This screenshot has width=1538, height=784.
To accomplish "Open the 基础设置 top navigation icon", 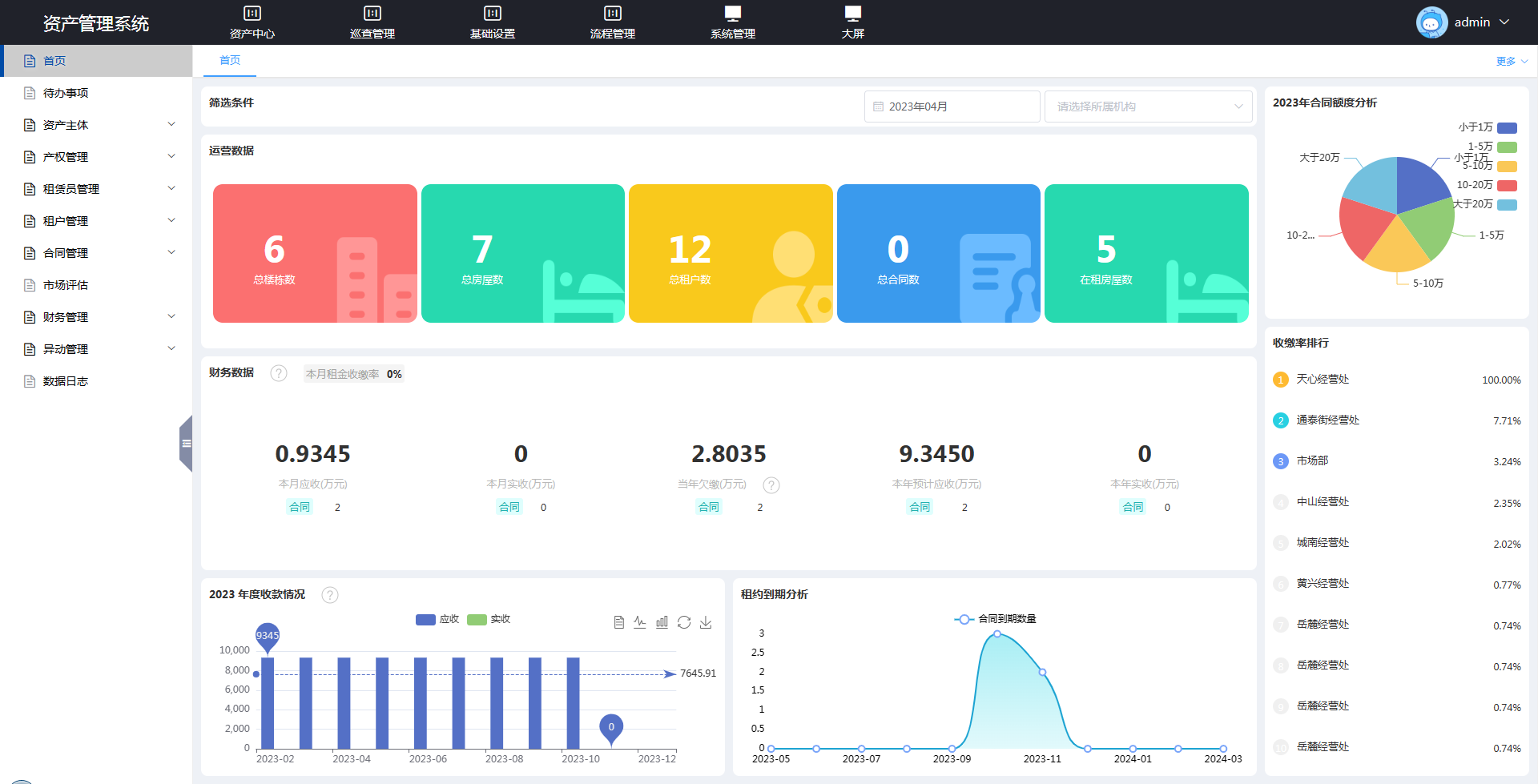I will [493, 14].
